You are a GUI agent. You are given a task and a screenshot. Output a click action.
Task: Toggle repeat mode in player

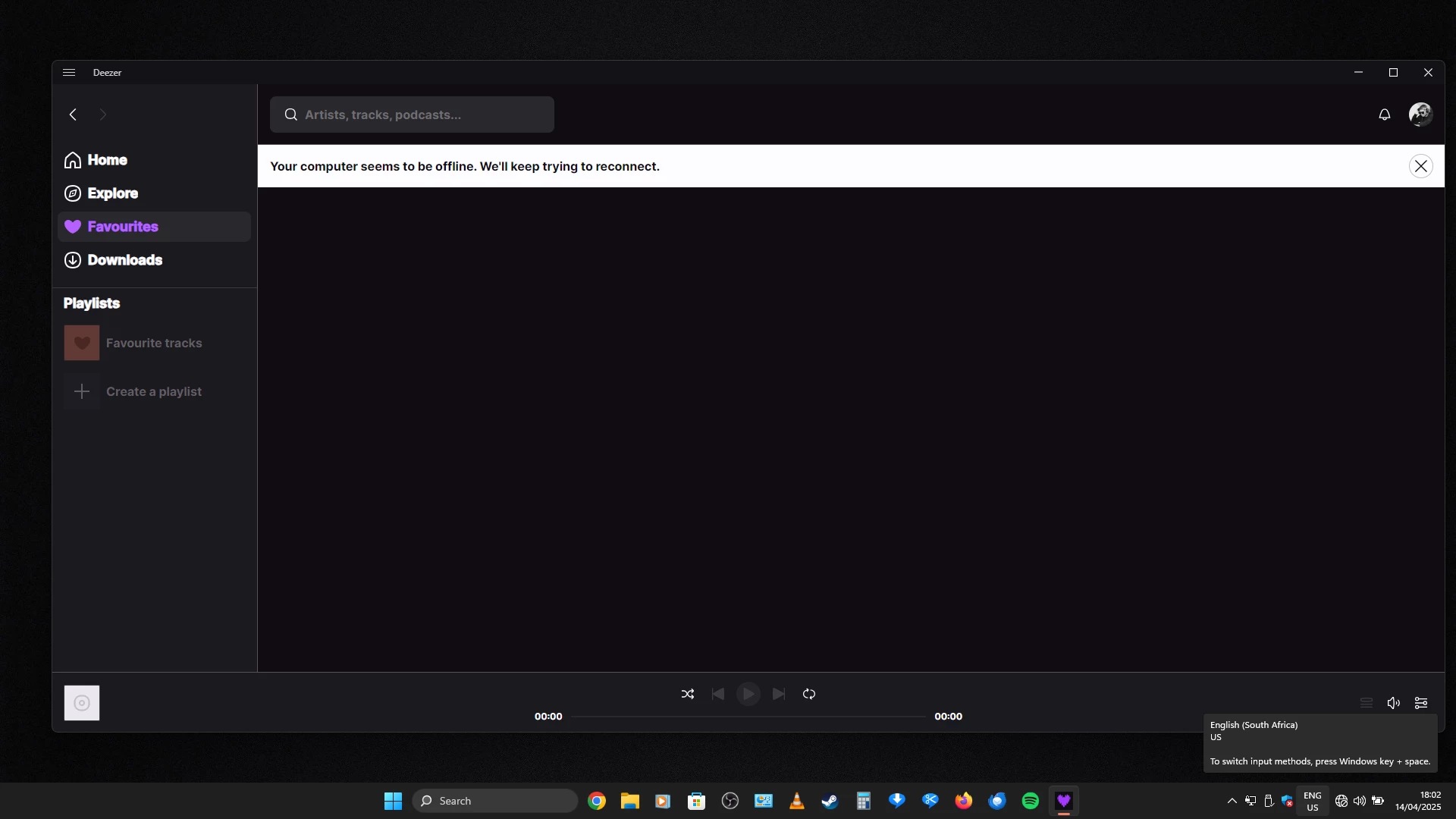(x=809, y=694)
